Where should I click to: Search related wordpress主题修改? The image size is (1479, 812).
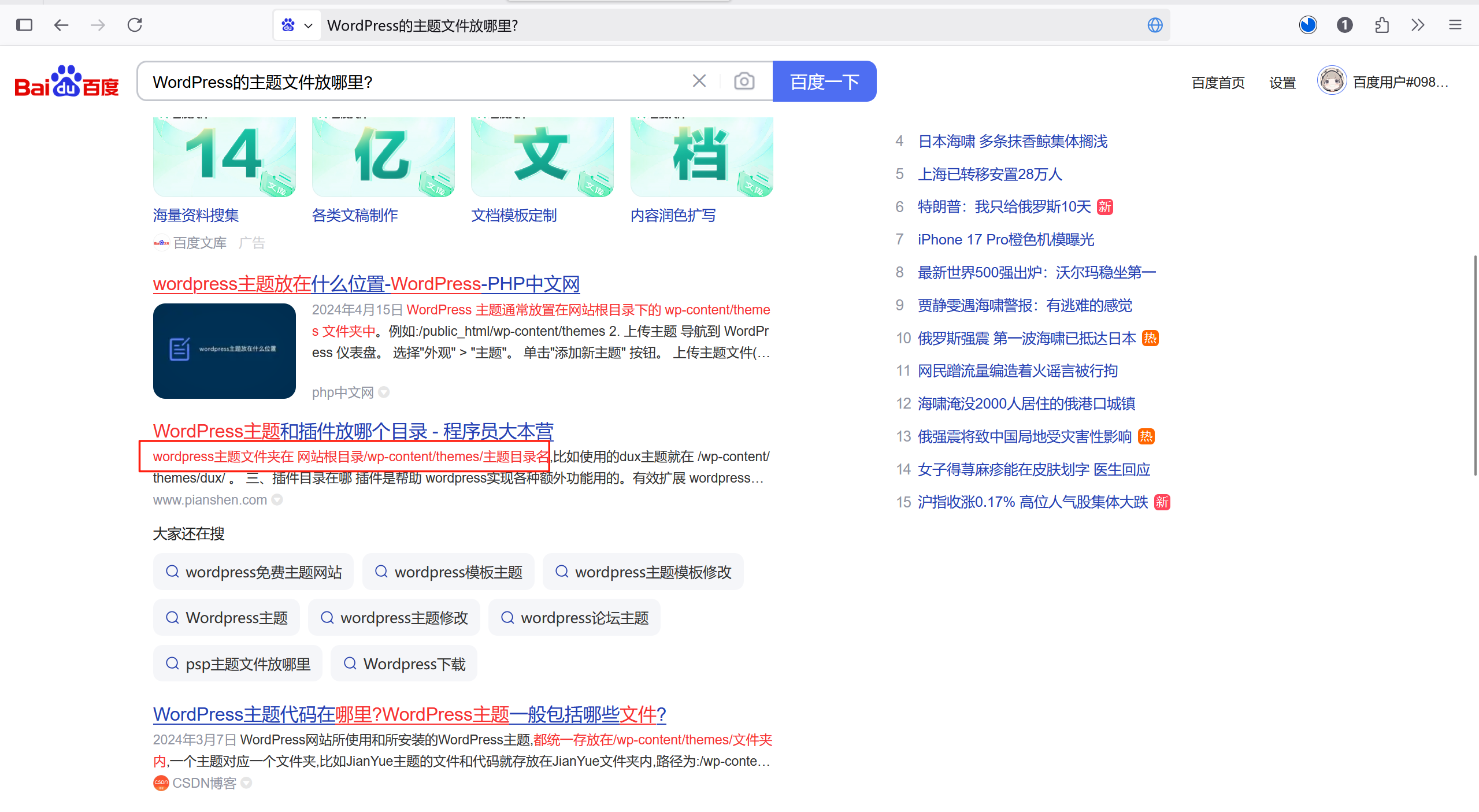(394, 618)
